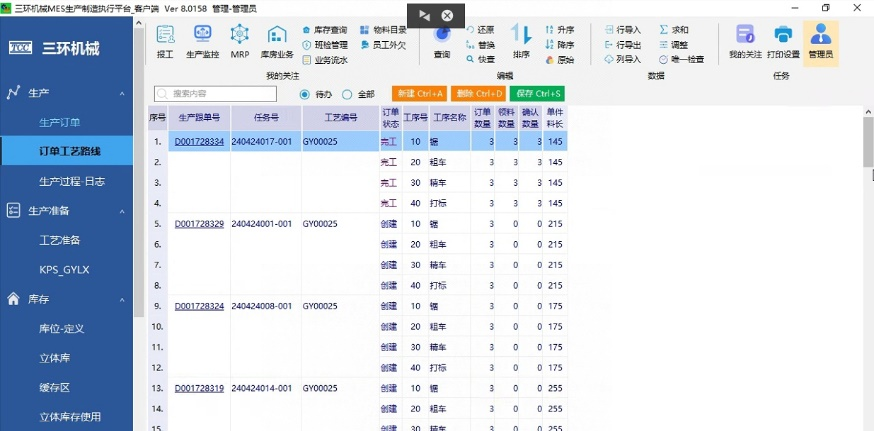Open 缓存区 in the sidebar
This screenshot has width=875, height=431.
tap(55, 388)
